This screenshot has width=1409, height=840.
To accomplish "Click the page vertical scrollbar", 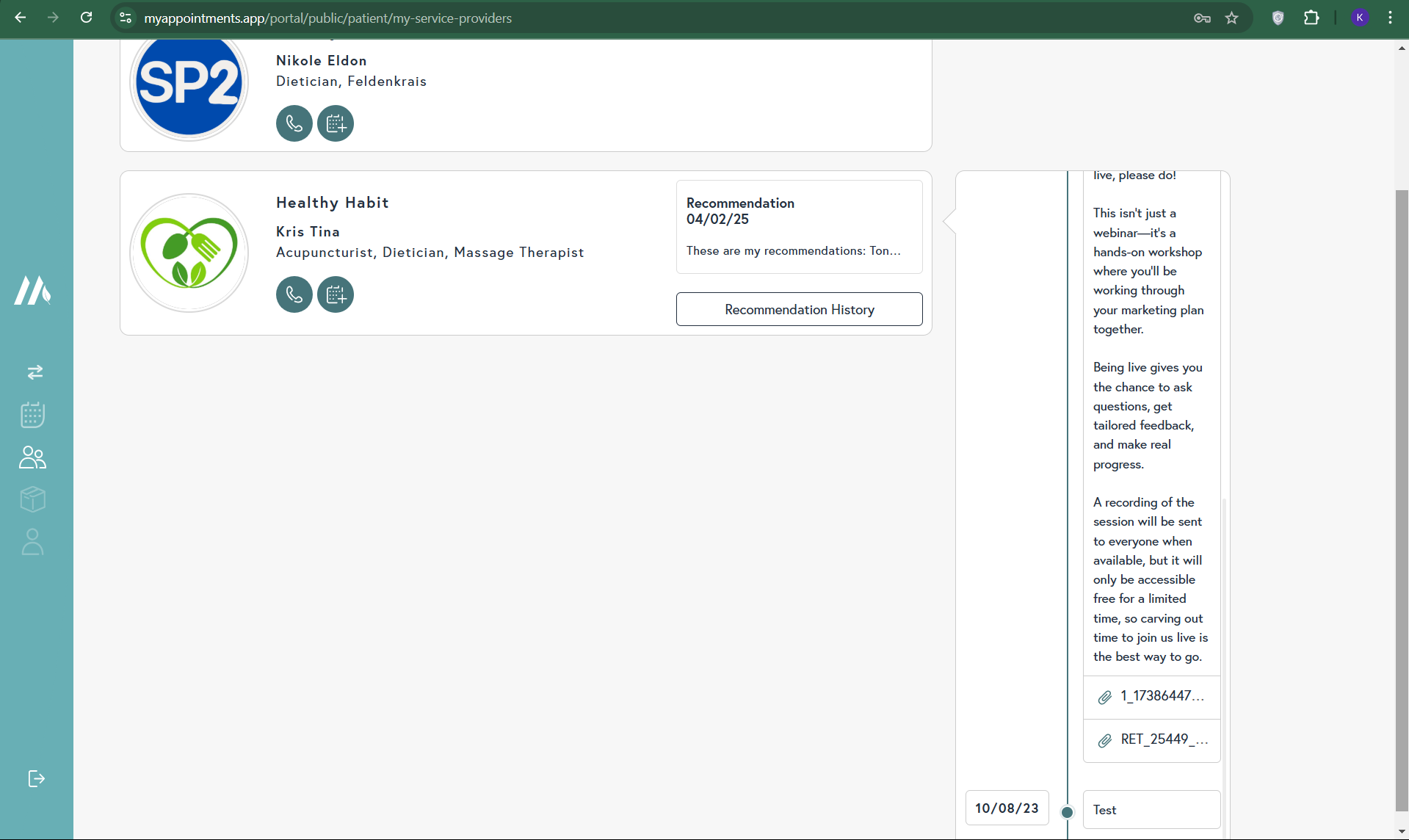I will click(1402, 499).
